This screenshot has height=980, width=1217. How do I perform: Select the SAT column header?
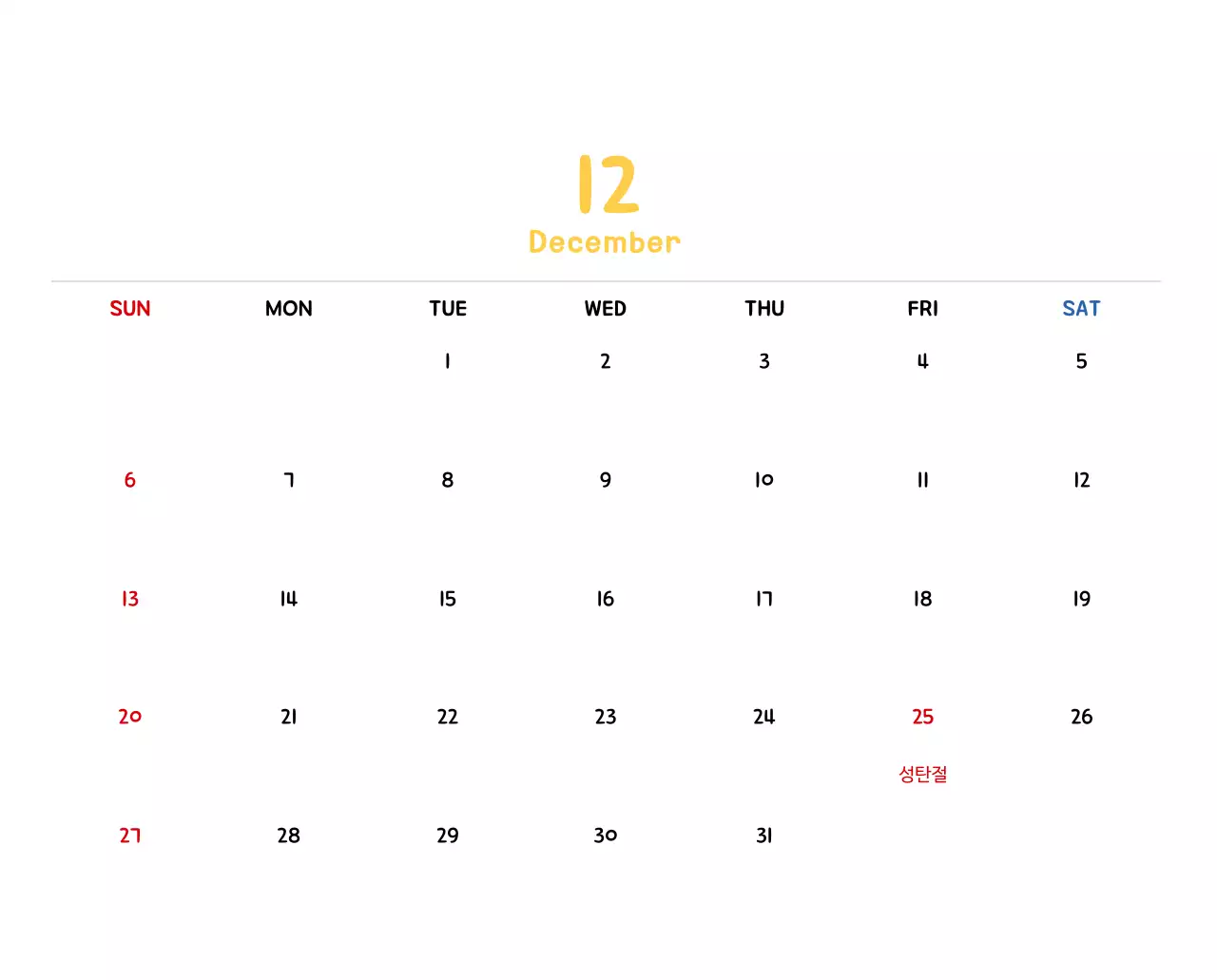coord(1081,309)
